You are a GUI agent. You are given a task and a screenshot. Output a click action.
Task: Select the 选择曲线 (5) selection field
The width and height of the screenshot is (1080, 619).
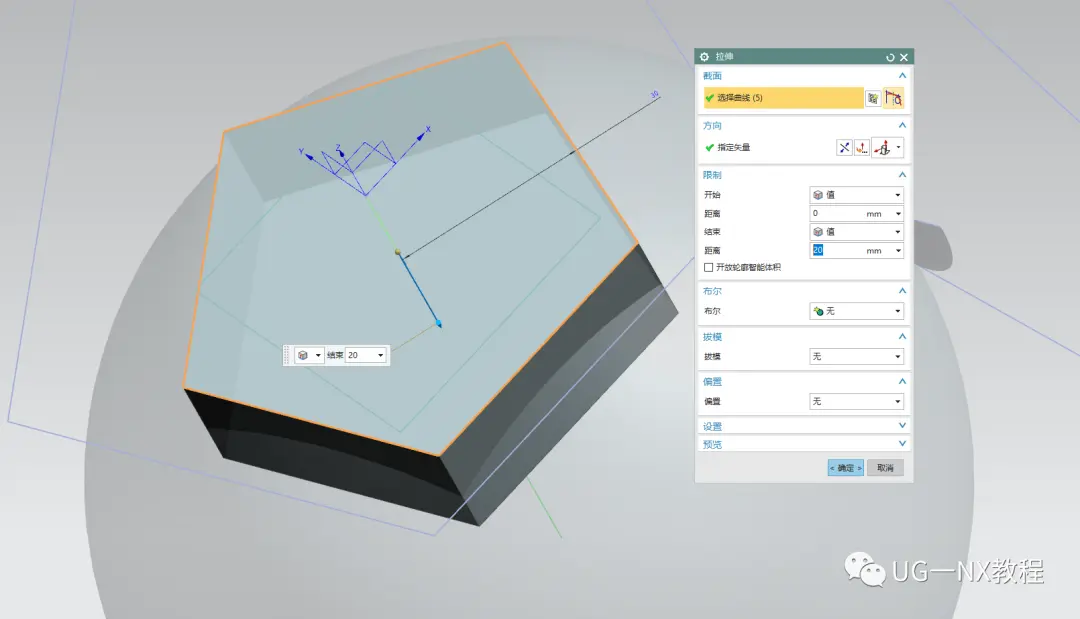click(x=783, y=98)
